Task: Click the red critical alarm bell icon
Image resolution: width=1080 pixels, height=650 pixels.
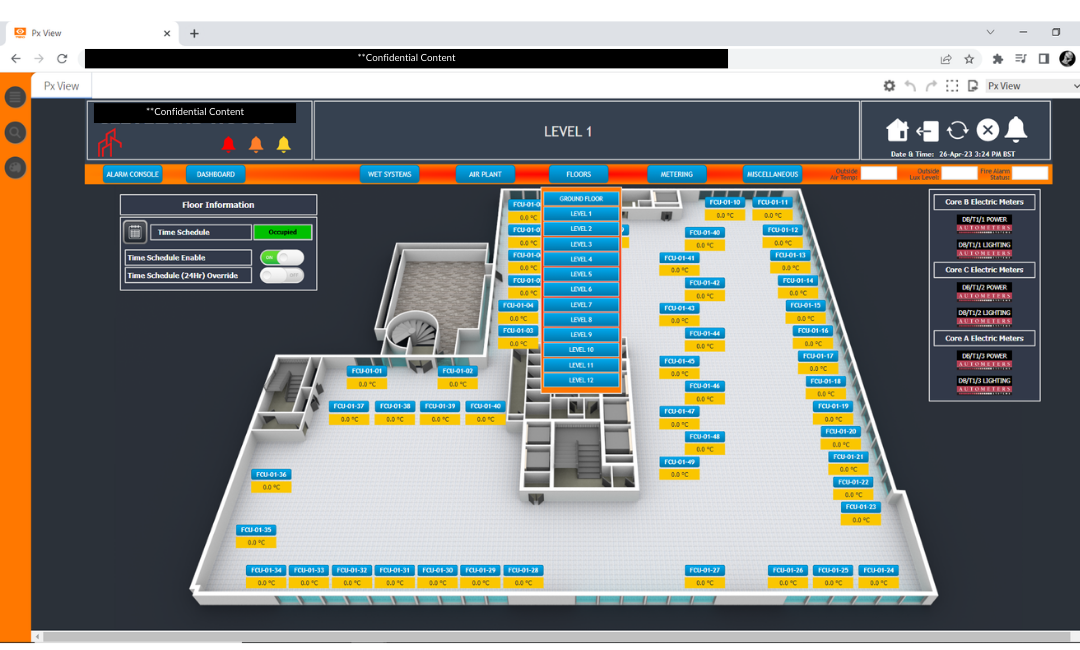Action: 228,143
